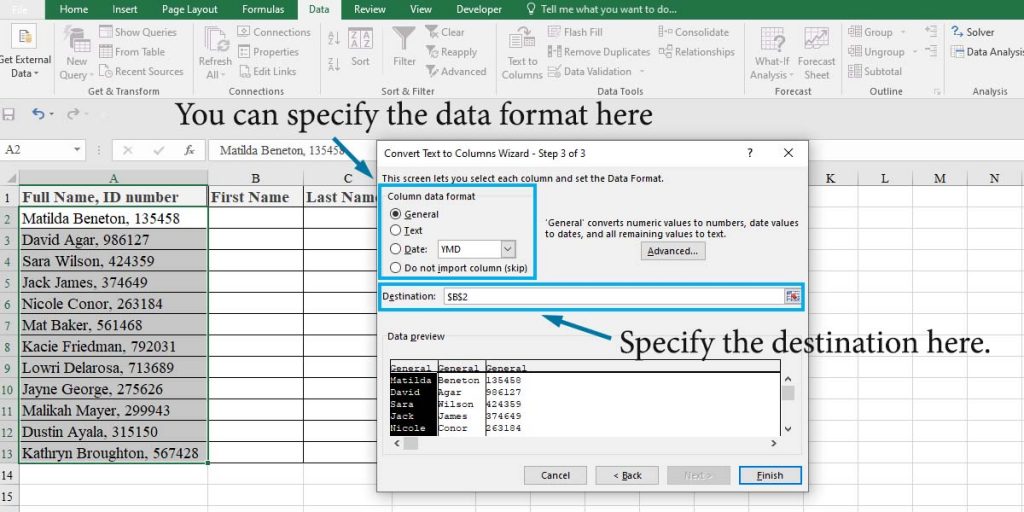Viewport: 1024px width, 512px height.
Task: Open the Formulas tab
Action: [263, 9]
